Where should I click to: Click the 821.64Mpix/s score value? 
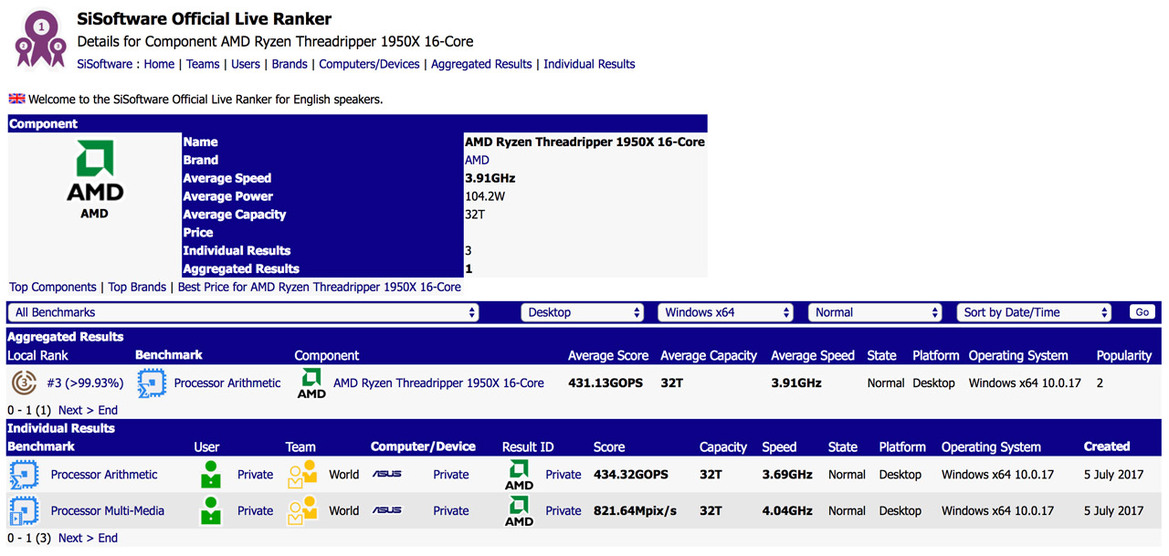[635, 511]
